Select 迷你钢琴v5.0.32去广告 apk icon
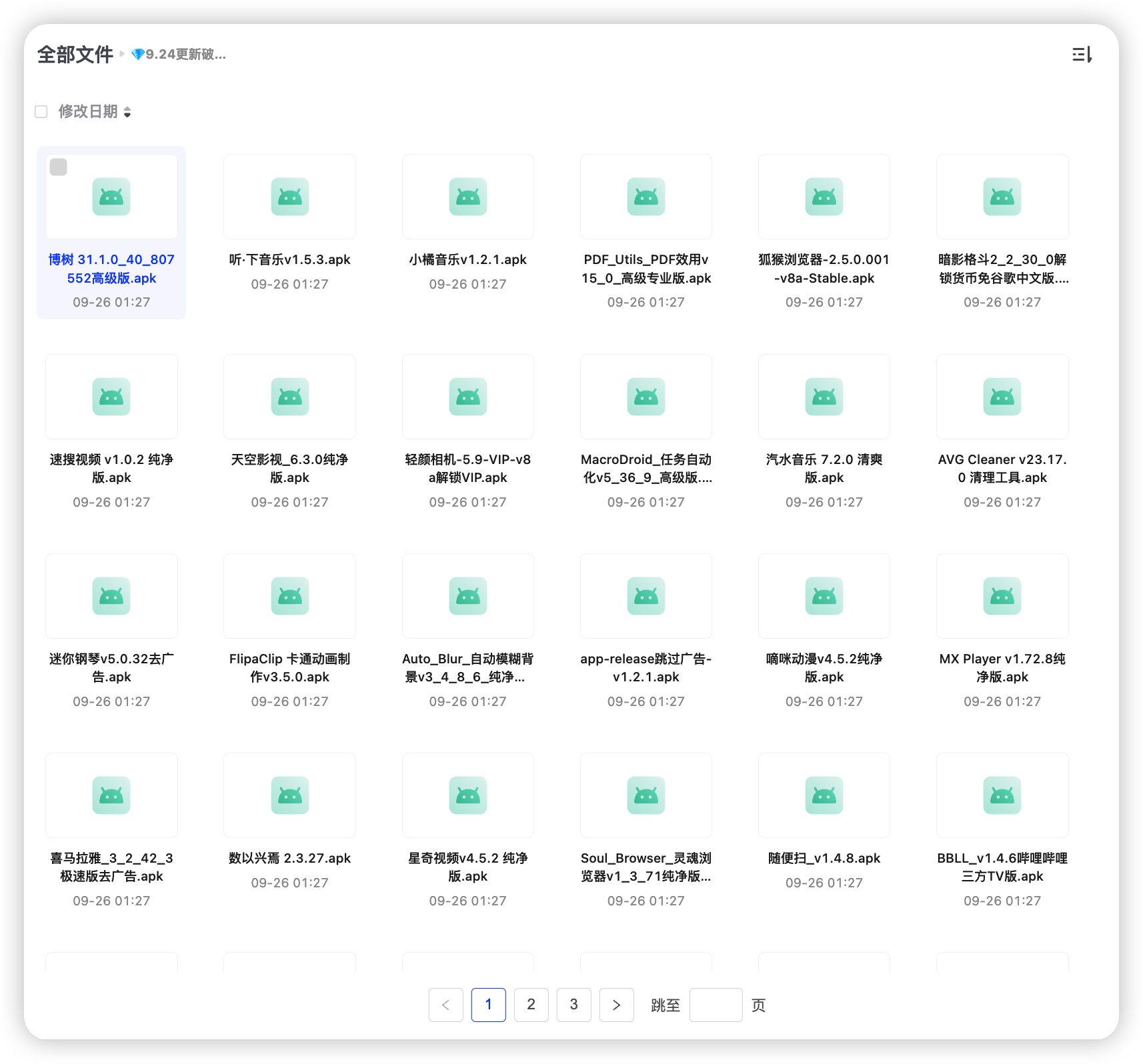The height and width of the screenshot is (1064, 1143). (x=111, y=596)
